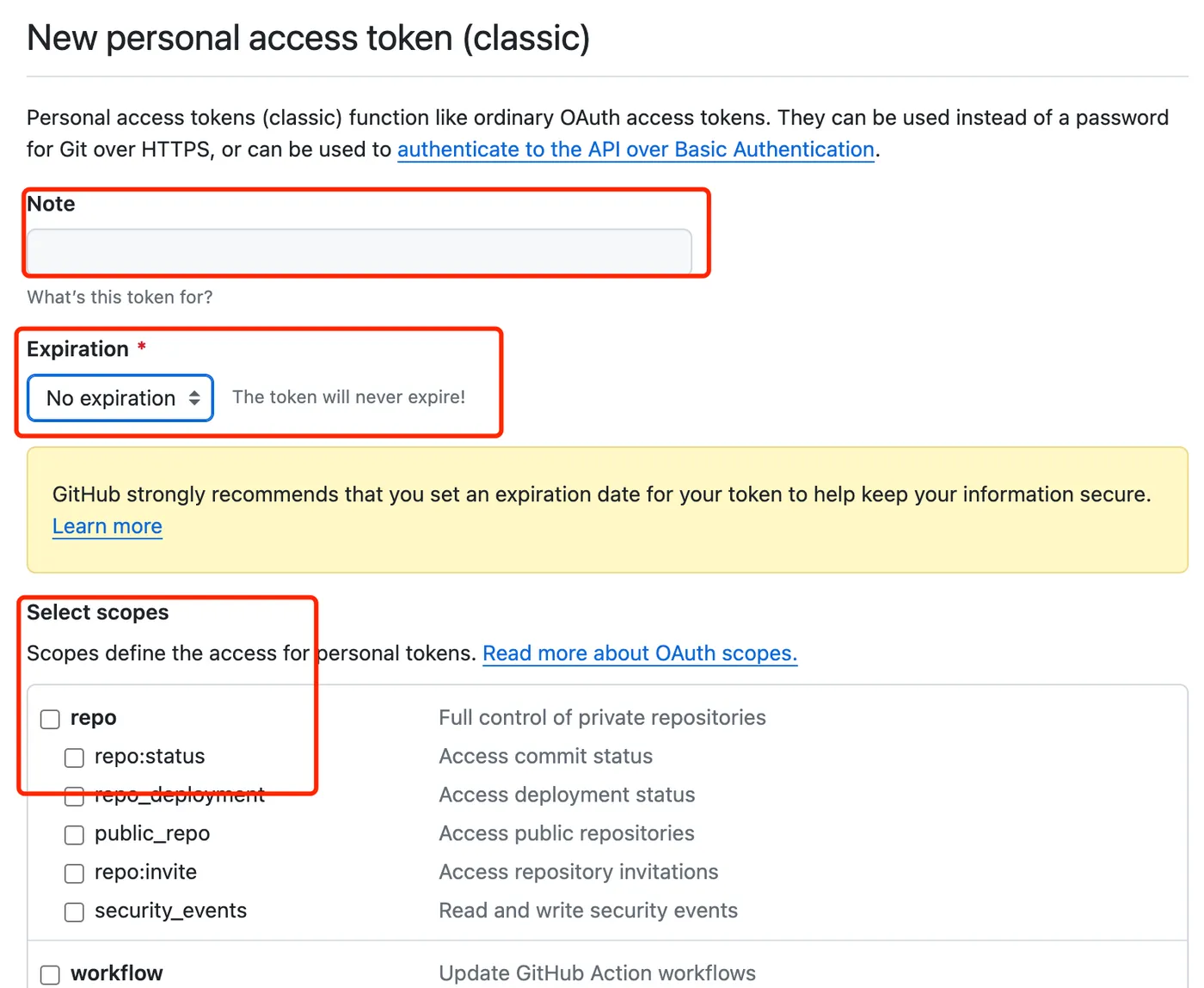Enable the security_events scope checkbox
Viewport: 1204px width, 988px height.
pyautogui.click(x=75, y=912)
